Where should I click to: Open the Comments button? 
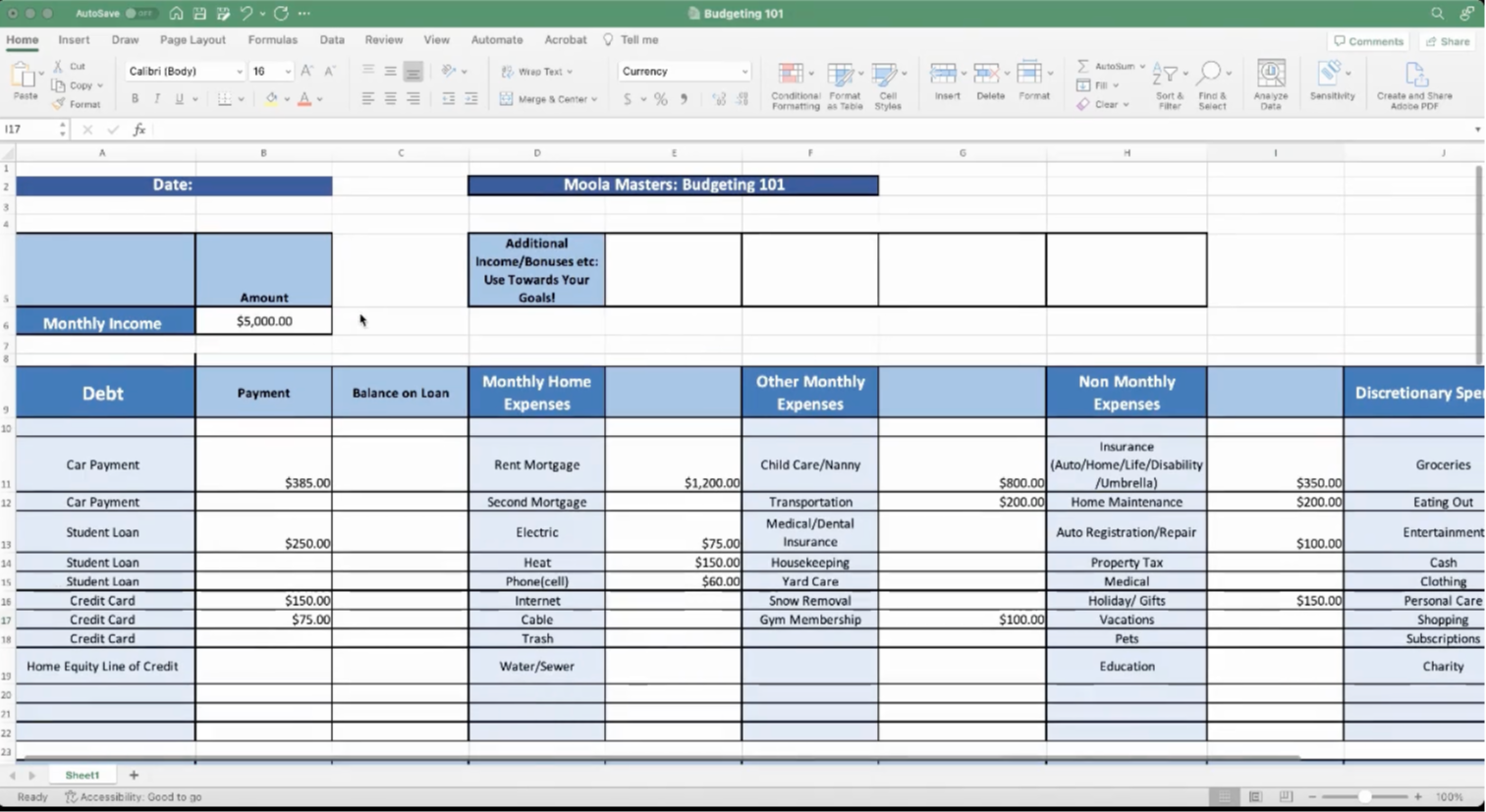1368,41
